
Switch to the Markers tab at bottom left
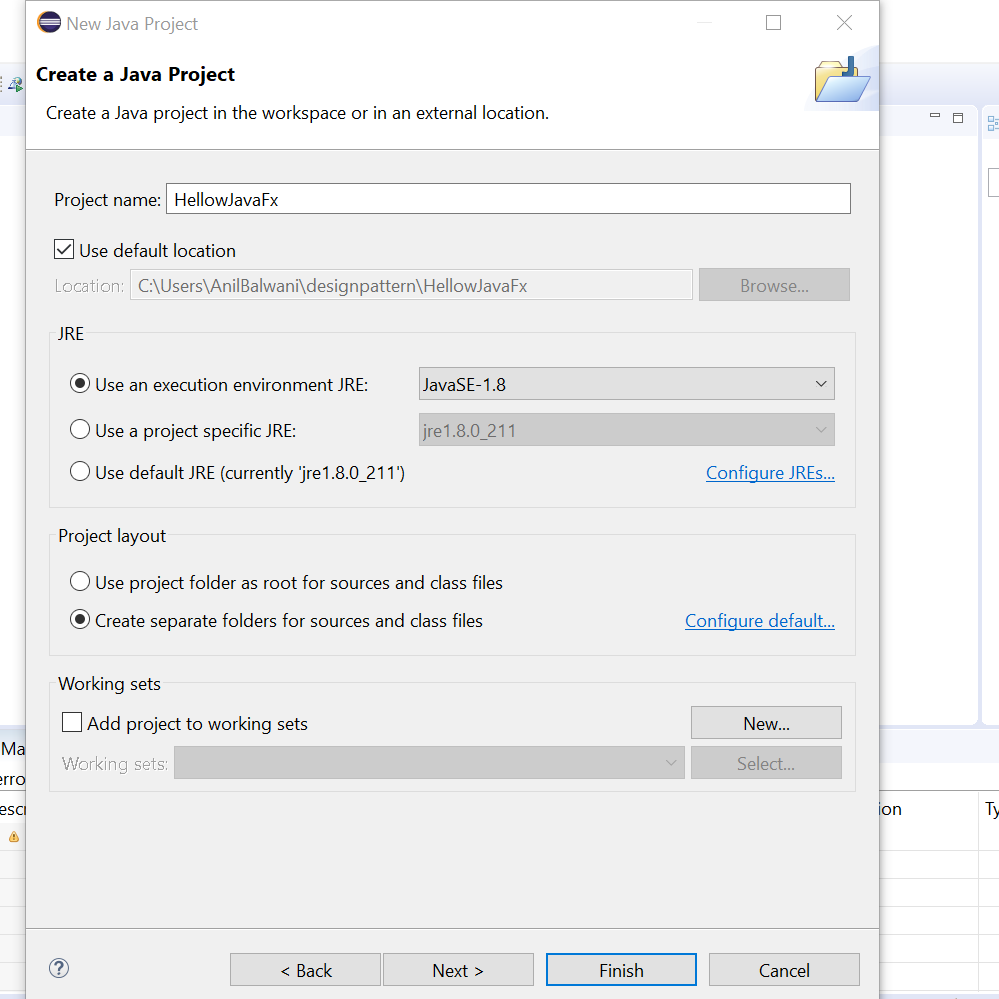coord(12,748)
